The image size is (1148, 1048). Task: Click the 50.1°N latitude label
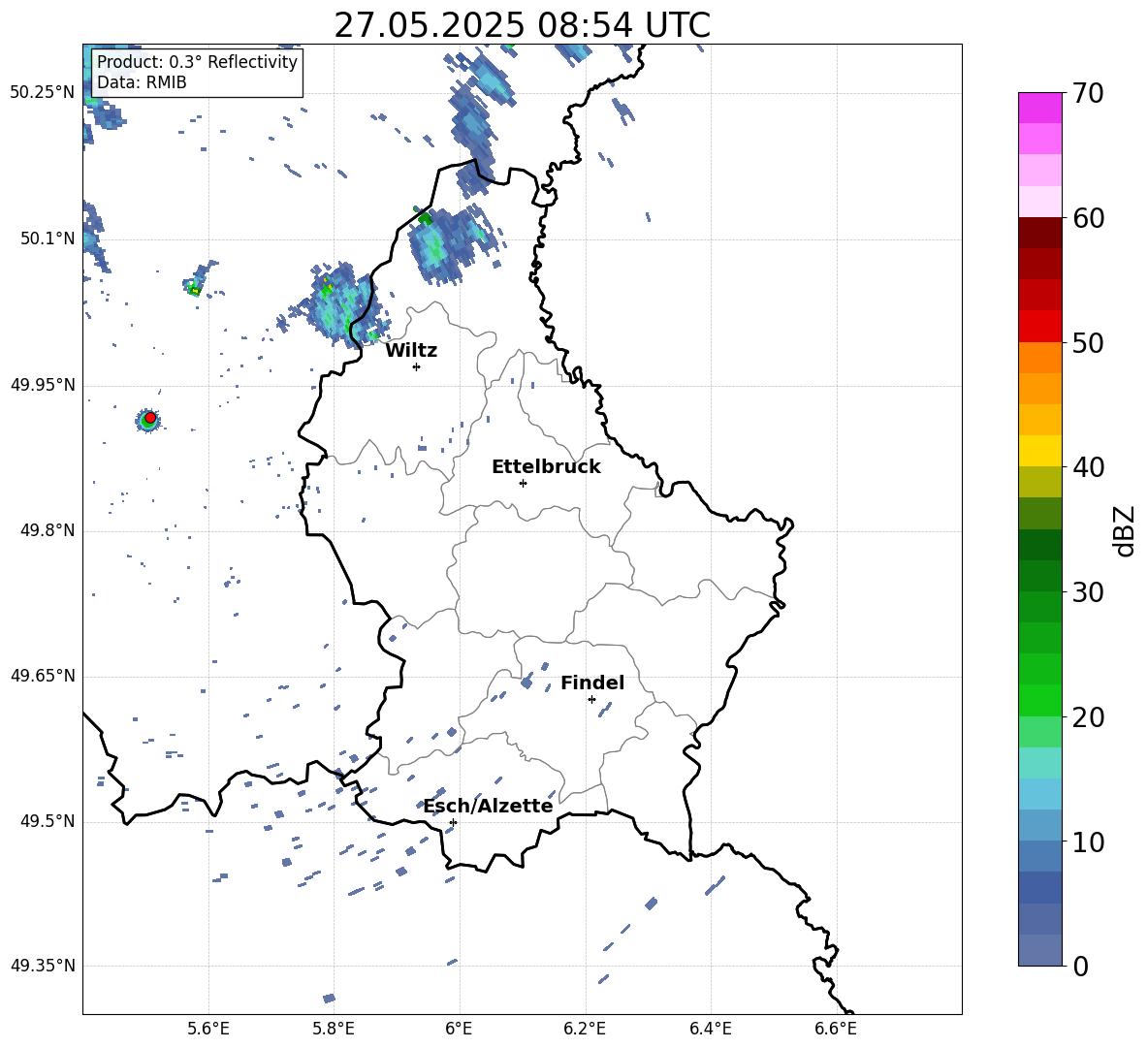click(48, 238)
